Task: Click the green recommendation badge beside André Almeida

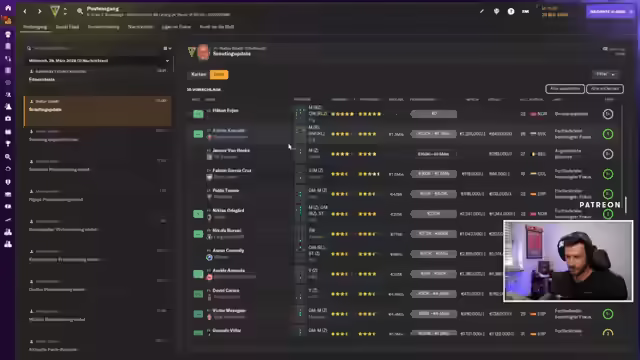Action: (x=198, y=274)
